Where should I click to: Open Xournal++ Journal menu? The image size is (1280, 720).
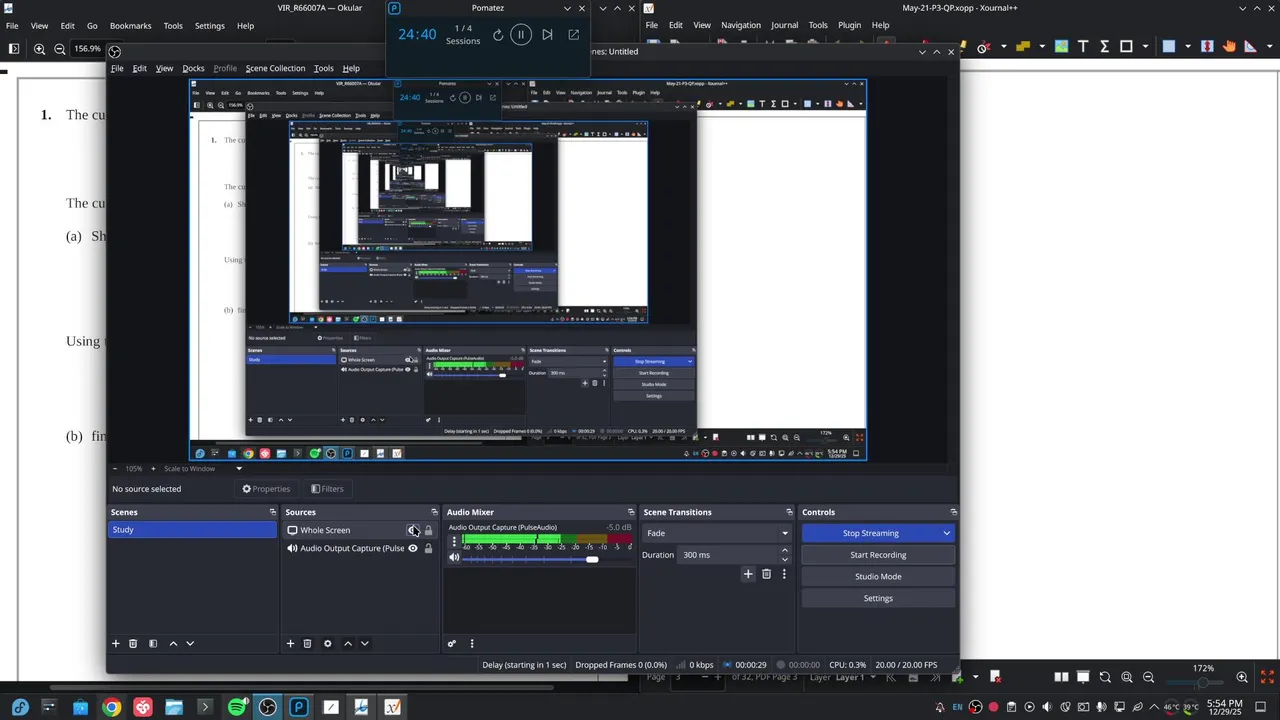point(784,25)
